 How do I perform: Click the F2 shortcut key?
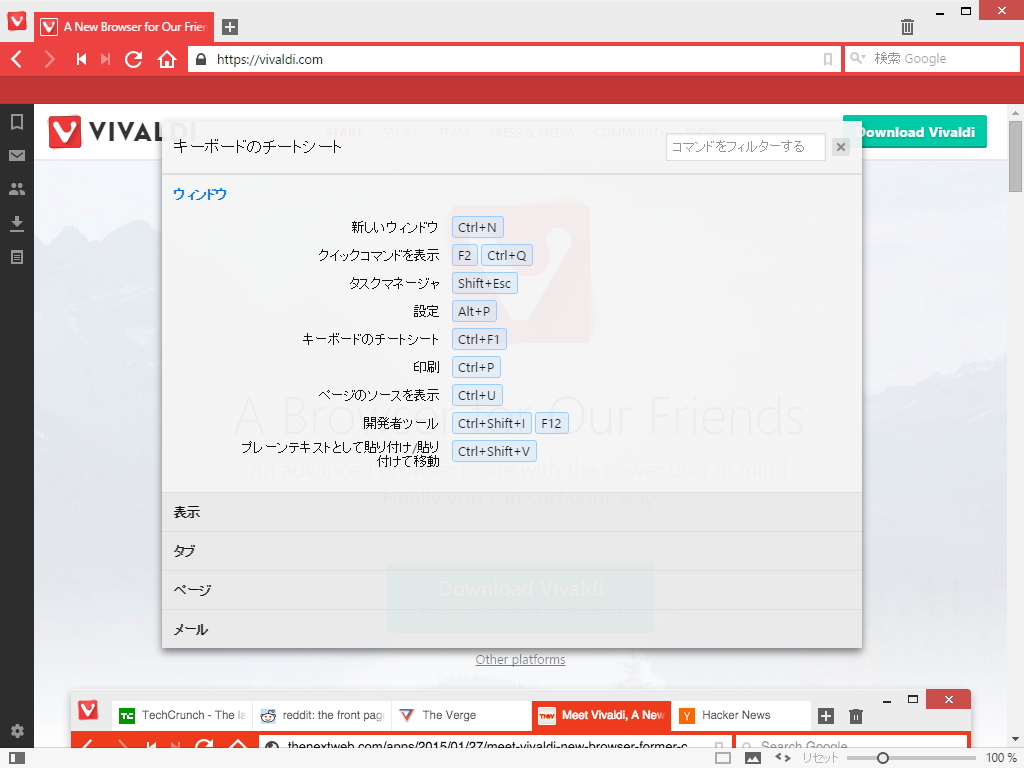tap(464, 255)
